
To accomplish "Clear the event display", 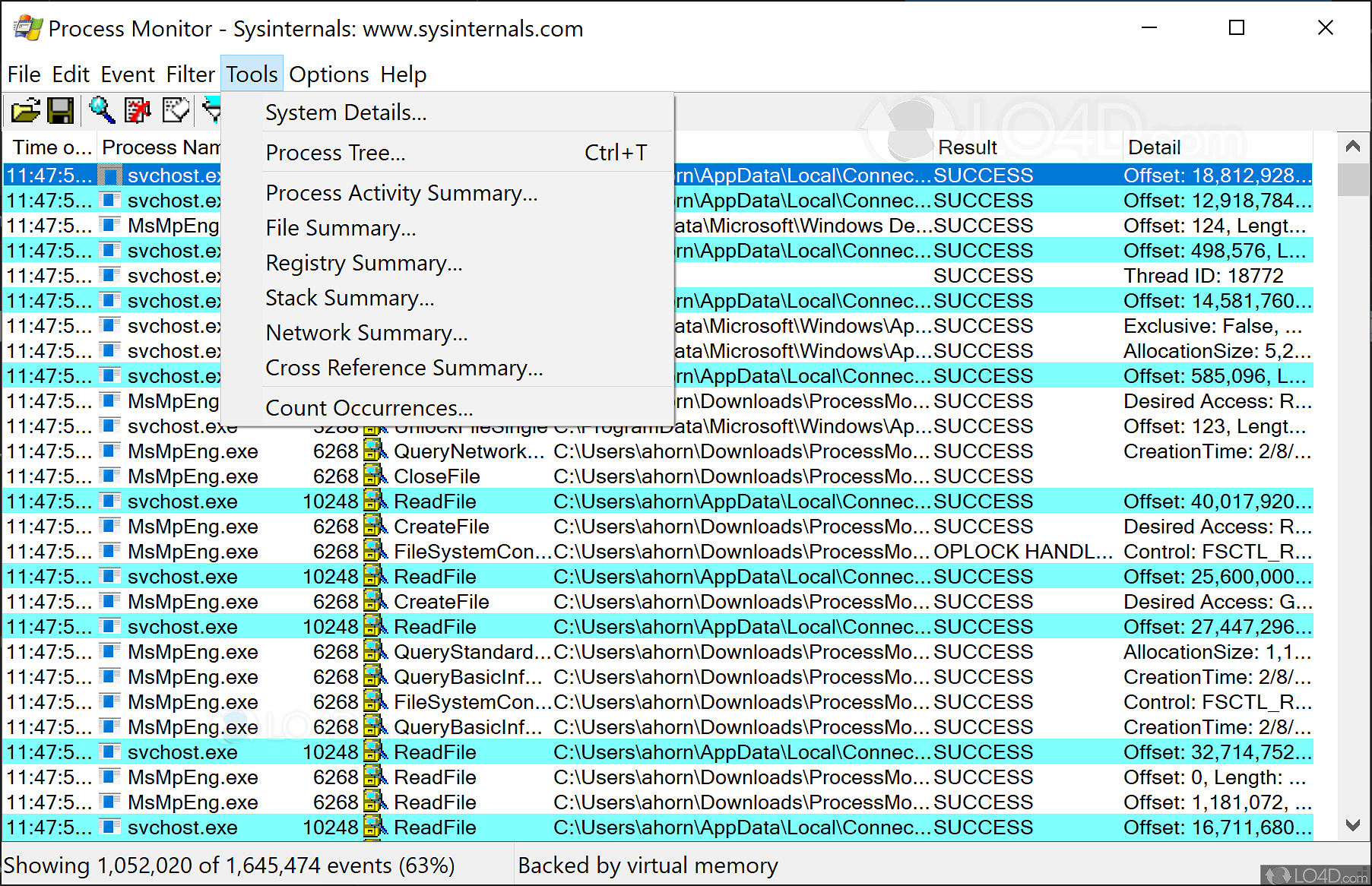I will point(138,110).
